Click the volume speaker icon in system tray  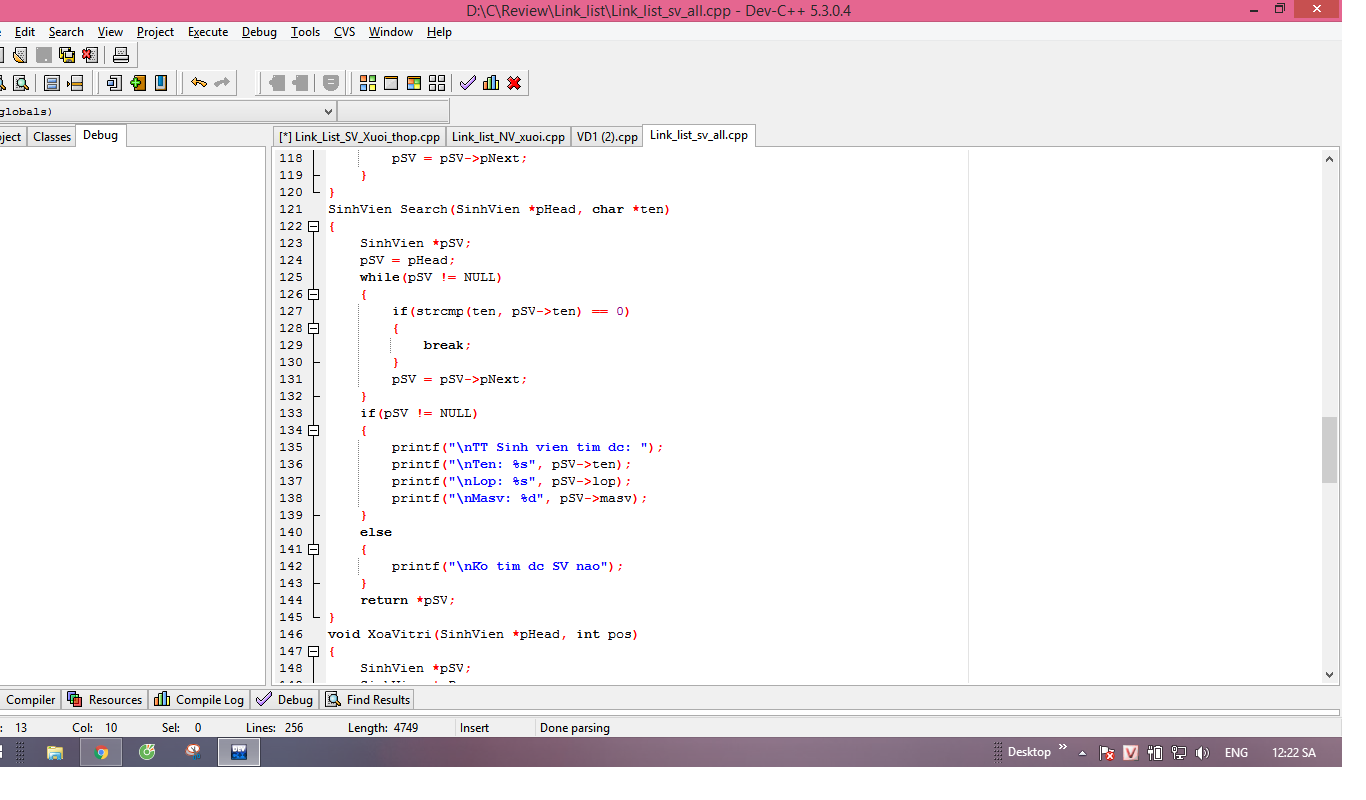1202,753
